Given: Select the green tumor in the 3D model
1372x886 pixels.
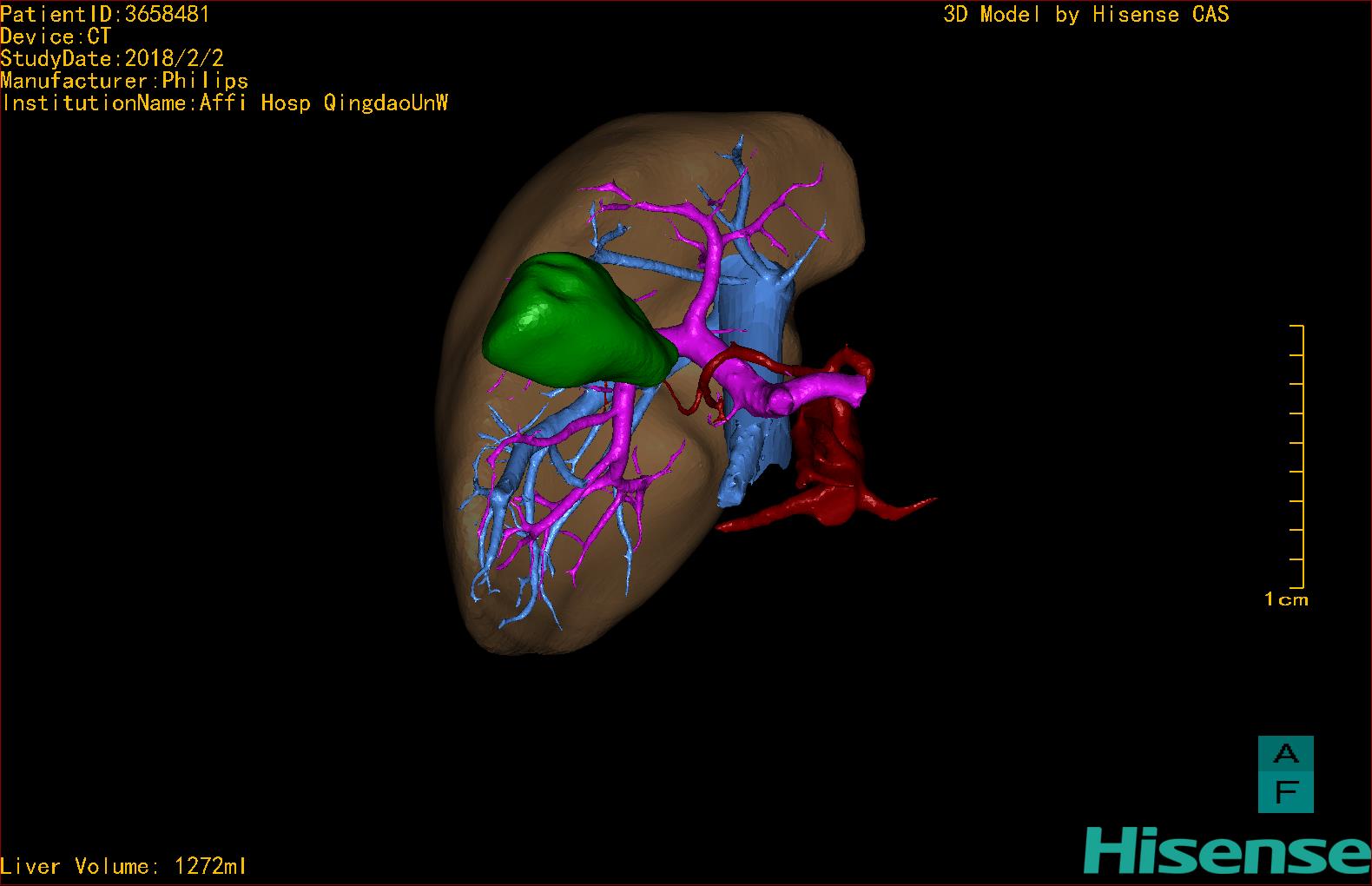Looking at the screenshot, I should point(580,321).
